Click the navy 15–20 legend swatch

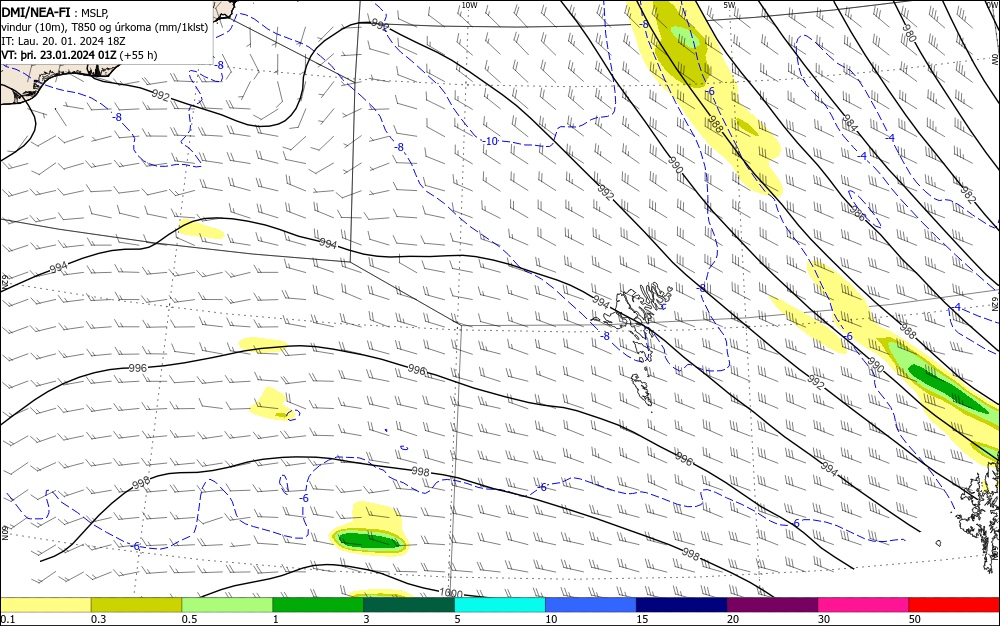(682, 604)
